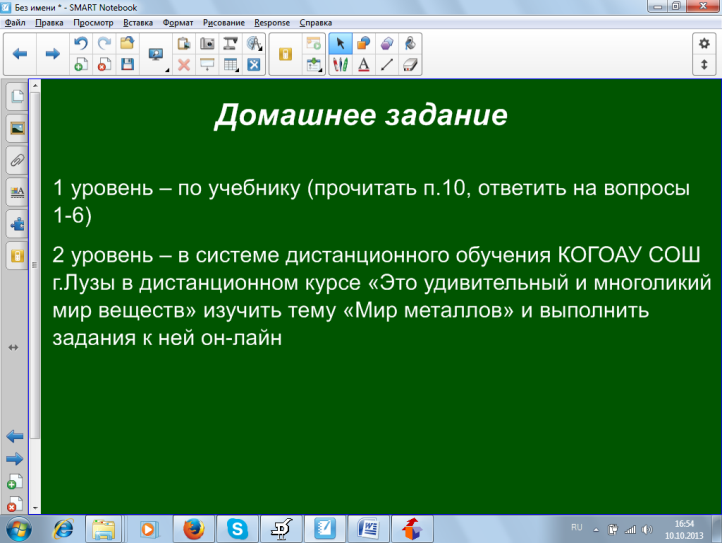
Task: Open the Windows Start menu
Action: tap(18, 529)
